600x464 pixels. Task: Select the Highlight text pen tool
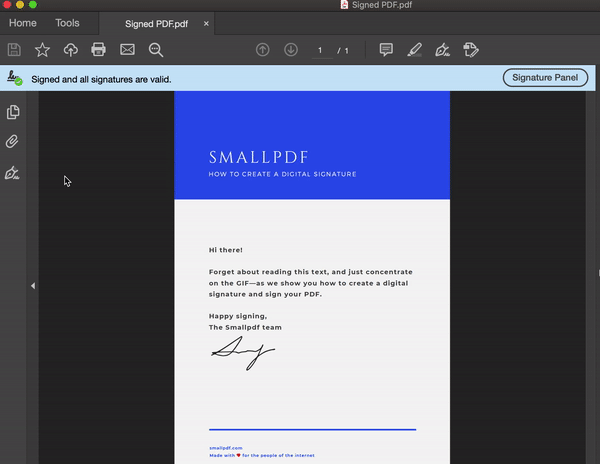coord(414,50)
